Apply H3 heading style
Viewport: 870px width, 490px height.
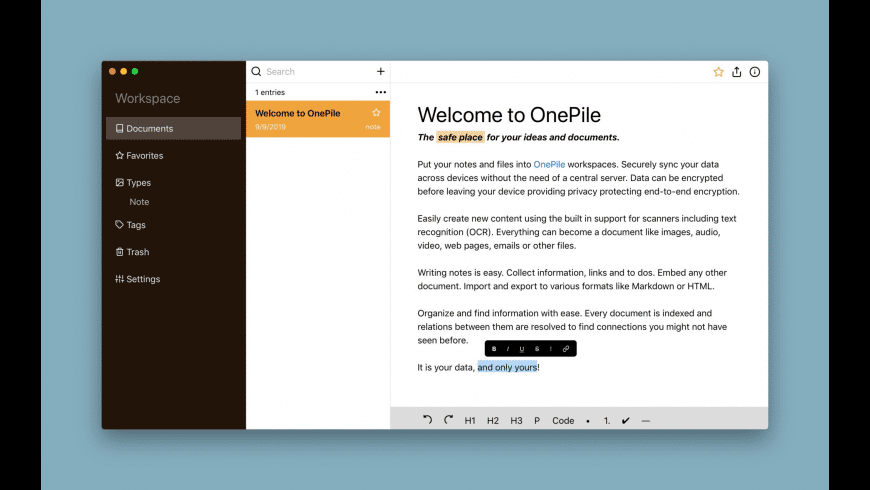(x=516, y=421)
